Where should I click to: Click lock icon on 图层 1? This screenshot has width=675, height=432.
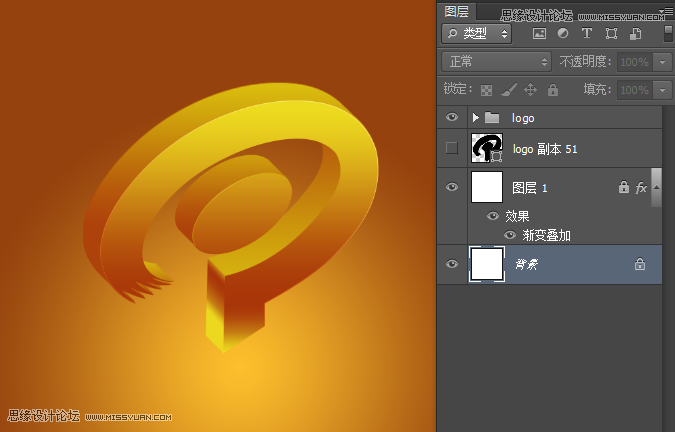[623, 187]
